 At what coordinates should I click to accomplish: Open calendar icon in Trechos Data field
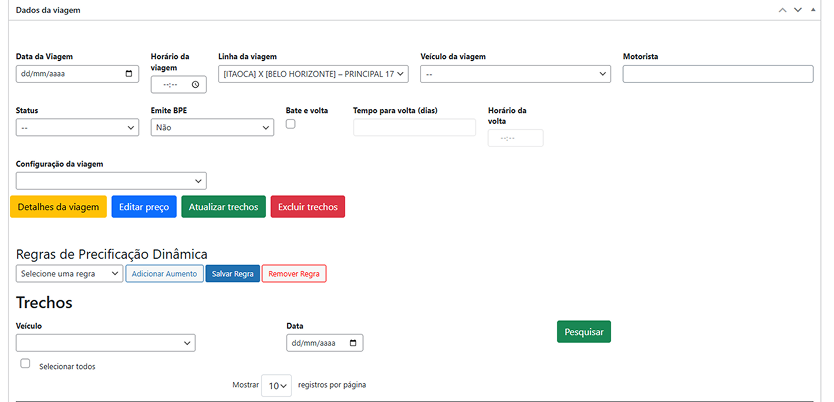(x=354, y=343)
